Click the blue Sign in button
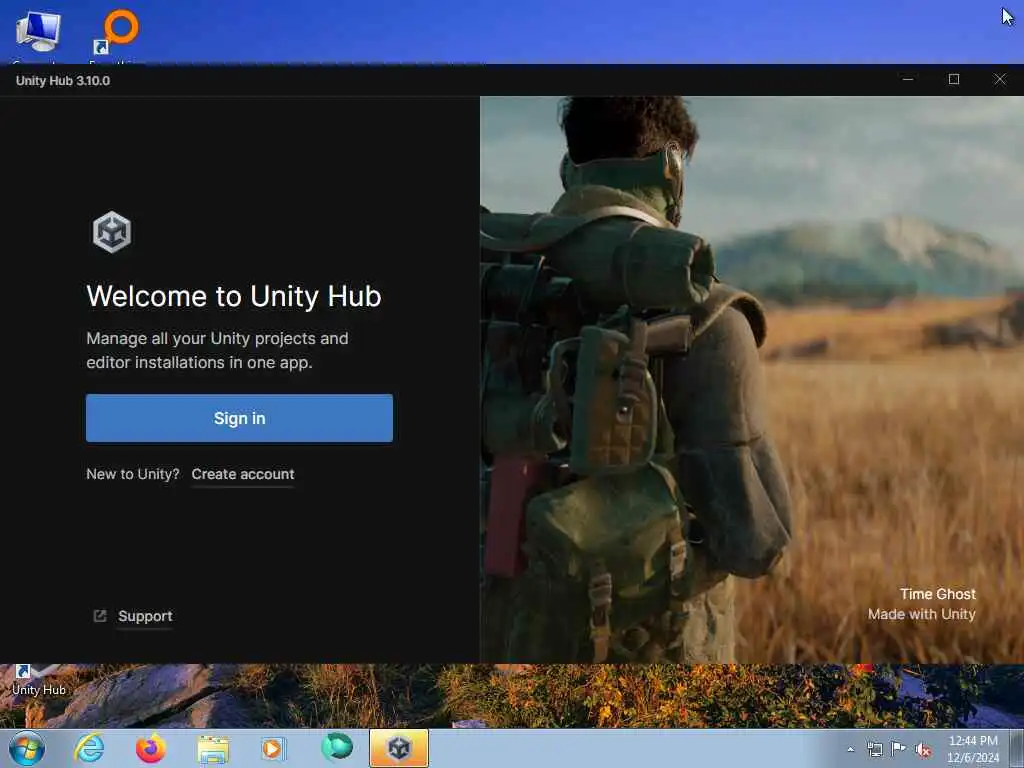The height and width of the screenshot is (768, 1024). pyautogui.click(x=239, y=418)
